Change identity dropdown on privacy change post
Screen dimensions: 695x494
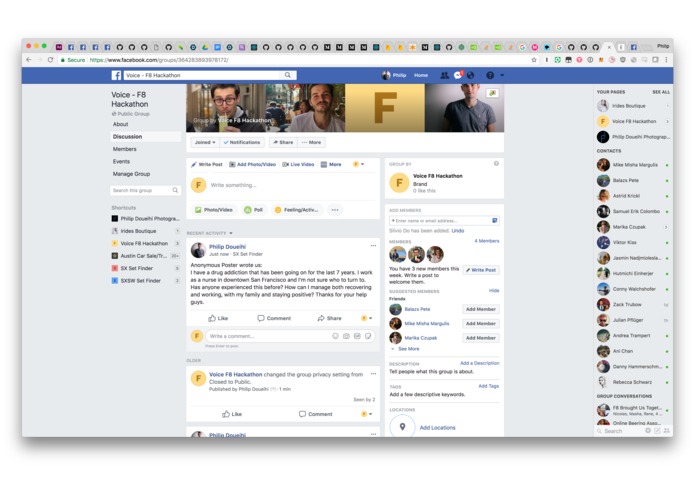(x=367, y=414)
